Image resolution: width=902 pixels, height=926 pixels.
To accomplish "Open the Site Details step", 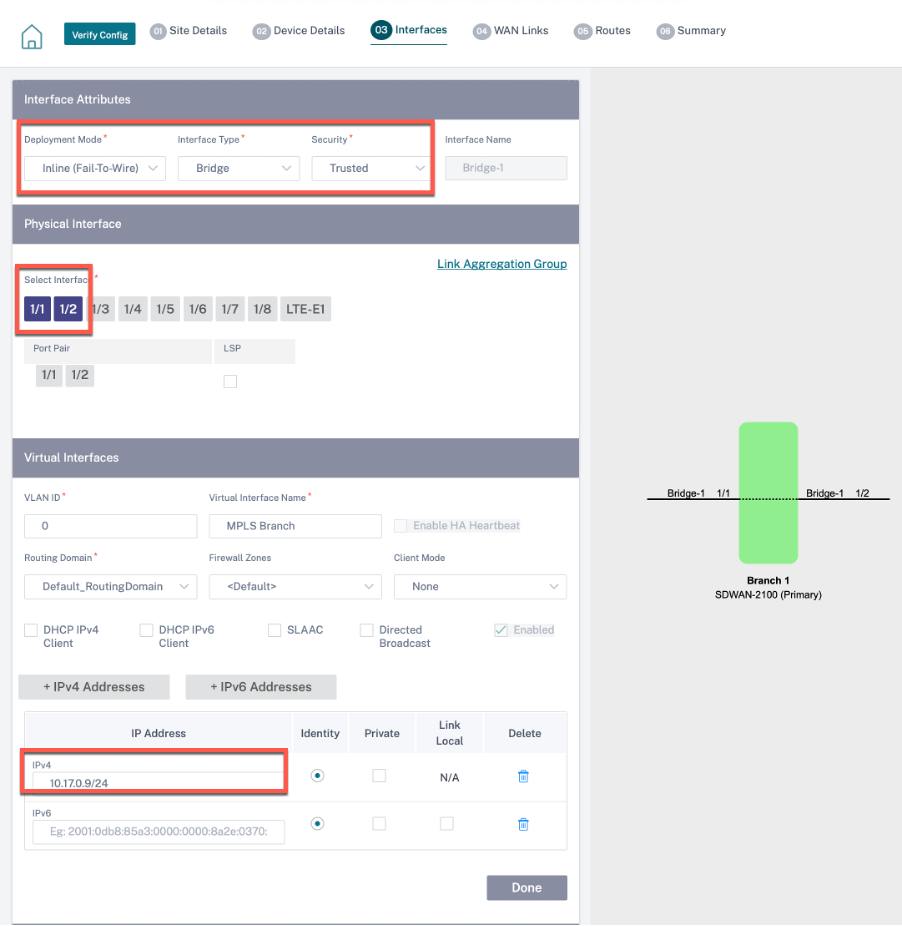I will pyautogui.click(x=188, y=31).
